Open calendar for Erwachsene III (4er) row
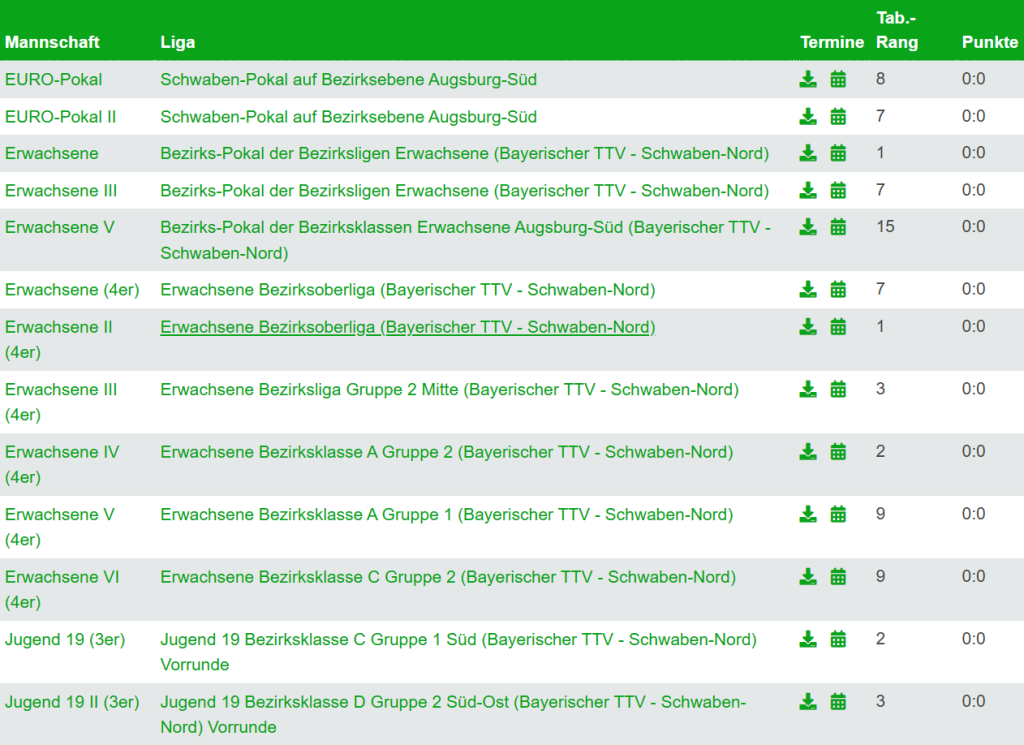 coord(838,389)
